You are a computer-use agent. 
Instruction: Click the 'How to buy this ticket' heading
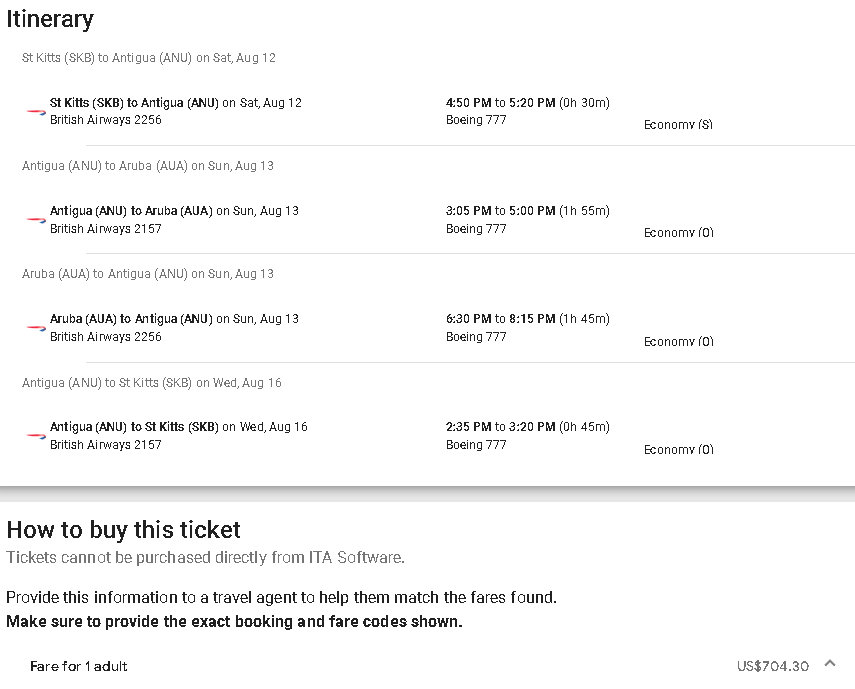(124, 530)
